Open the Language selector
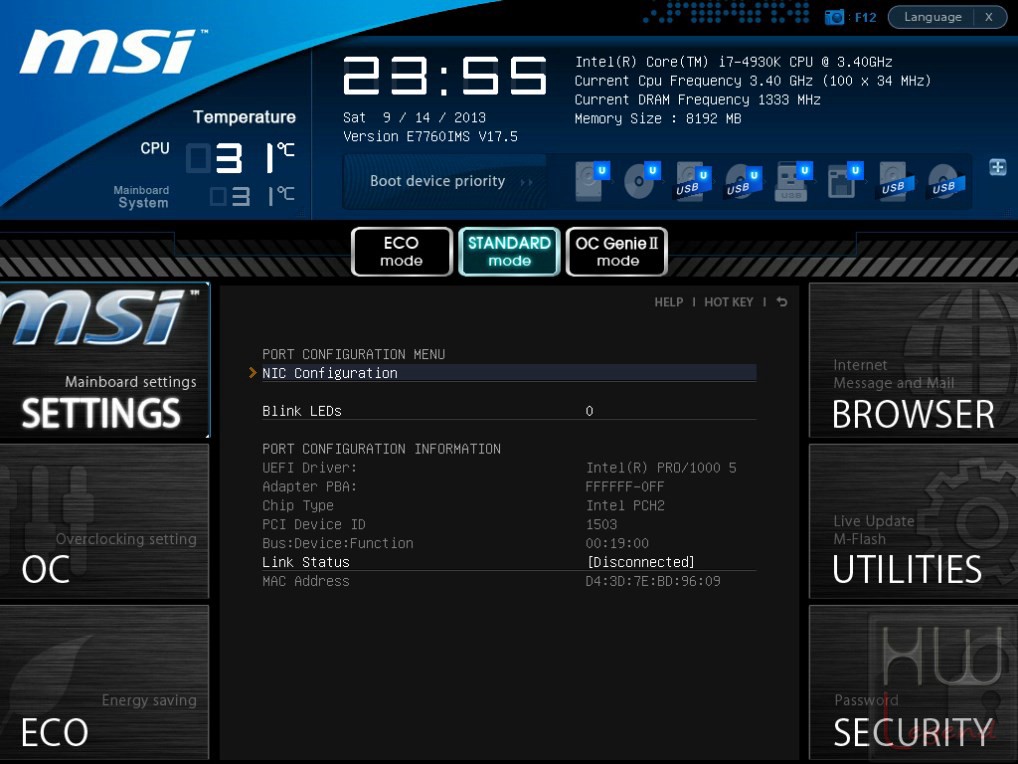This screenshot has height=764, width=1018. click(x=932, y=17)
